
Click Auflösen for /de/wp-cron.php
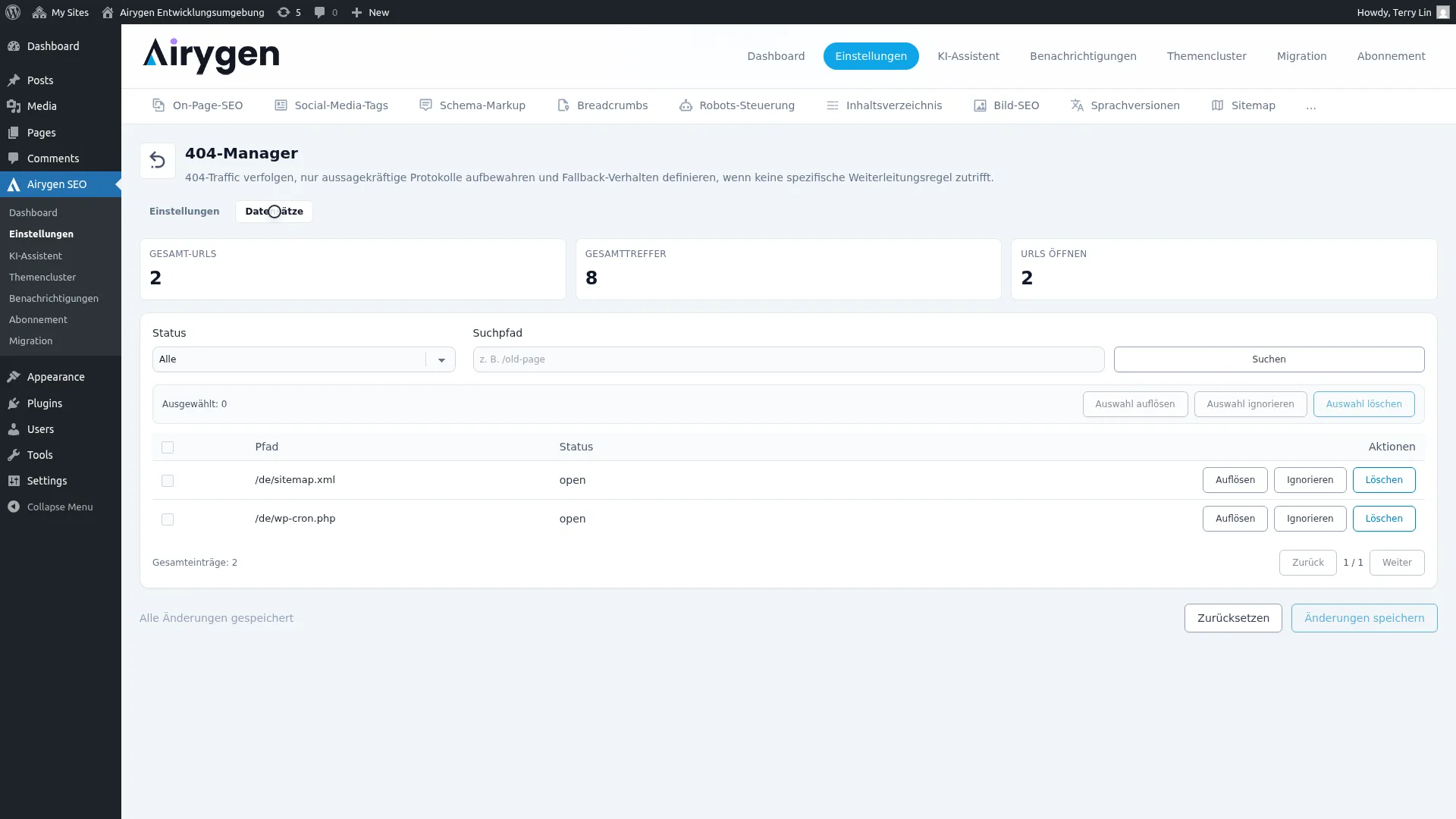(1235, 519)
